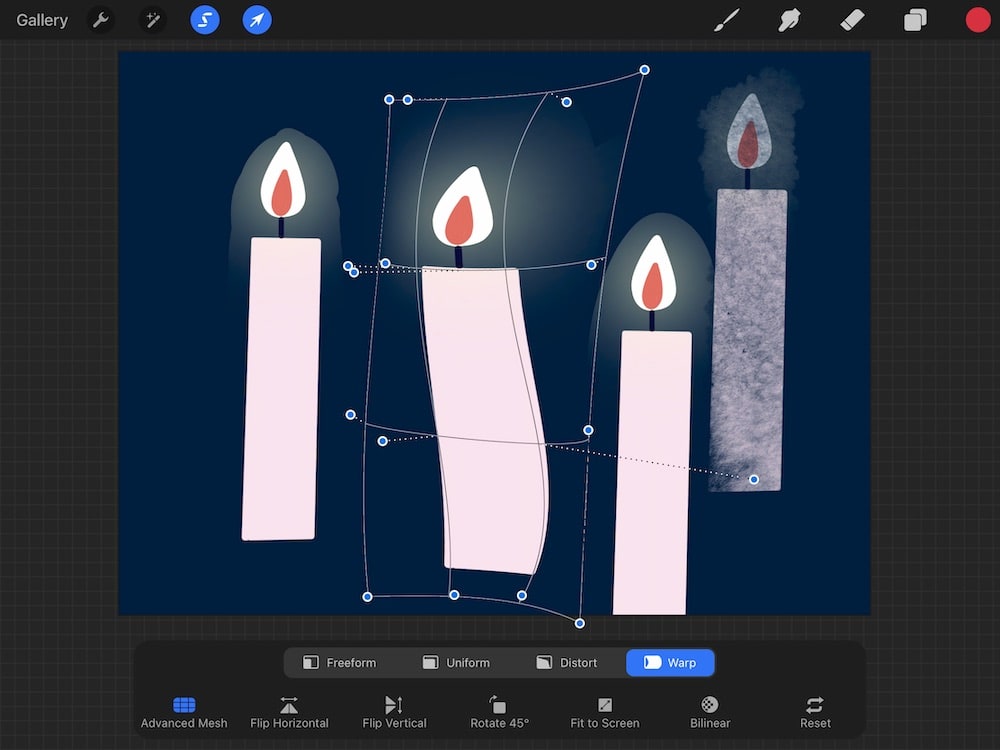The image size is (1000, 750).
Task: Open the Warp transform option
Action: click(x=670, y=662)
